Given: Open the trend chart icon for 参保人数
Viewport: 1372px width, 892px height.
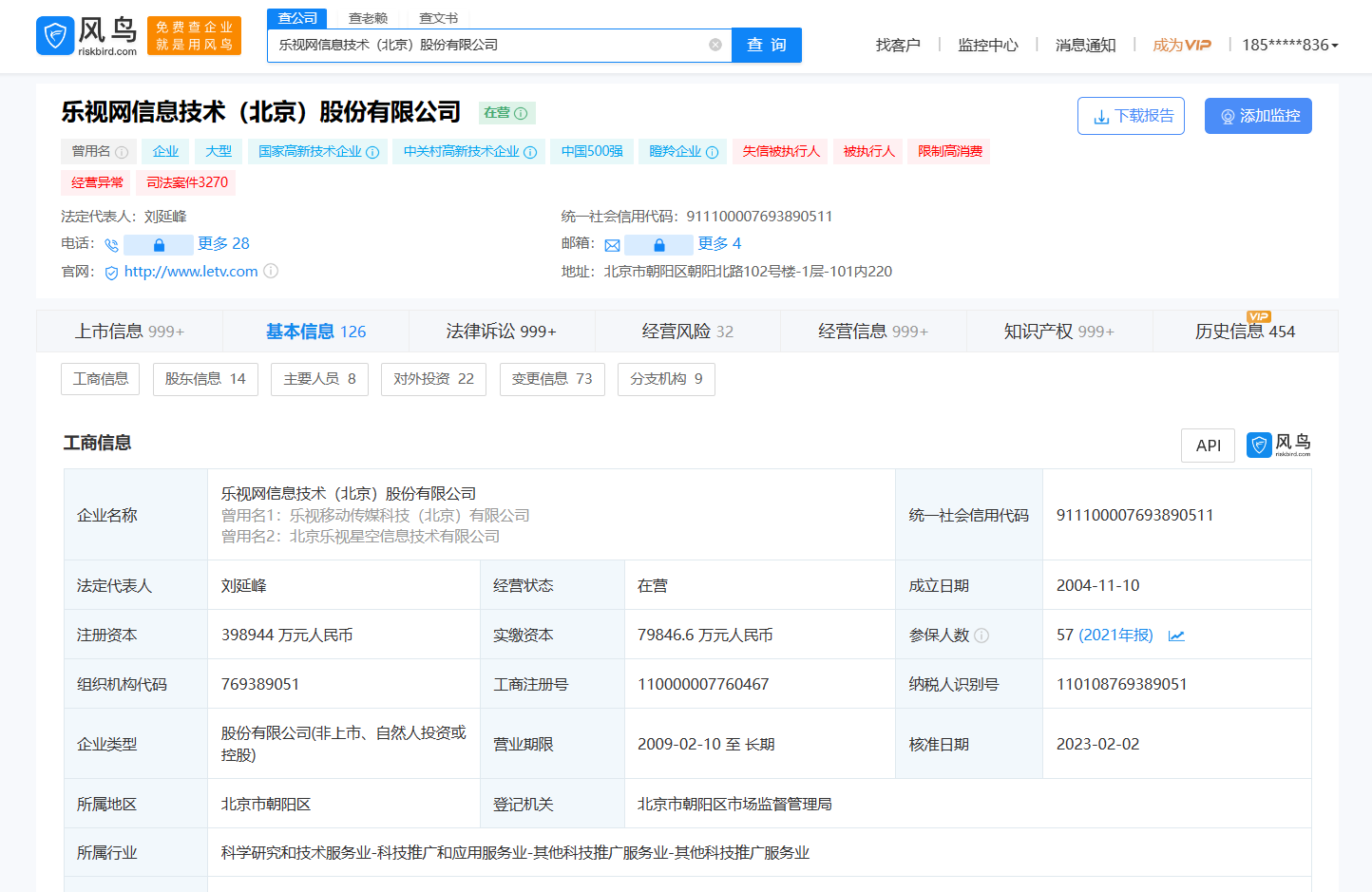Looking at the screenshot, I should click(1176, 636).
